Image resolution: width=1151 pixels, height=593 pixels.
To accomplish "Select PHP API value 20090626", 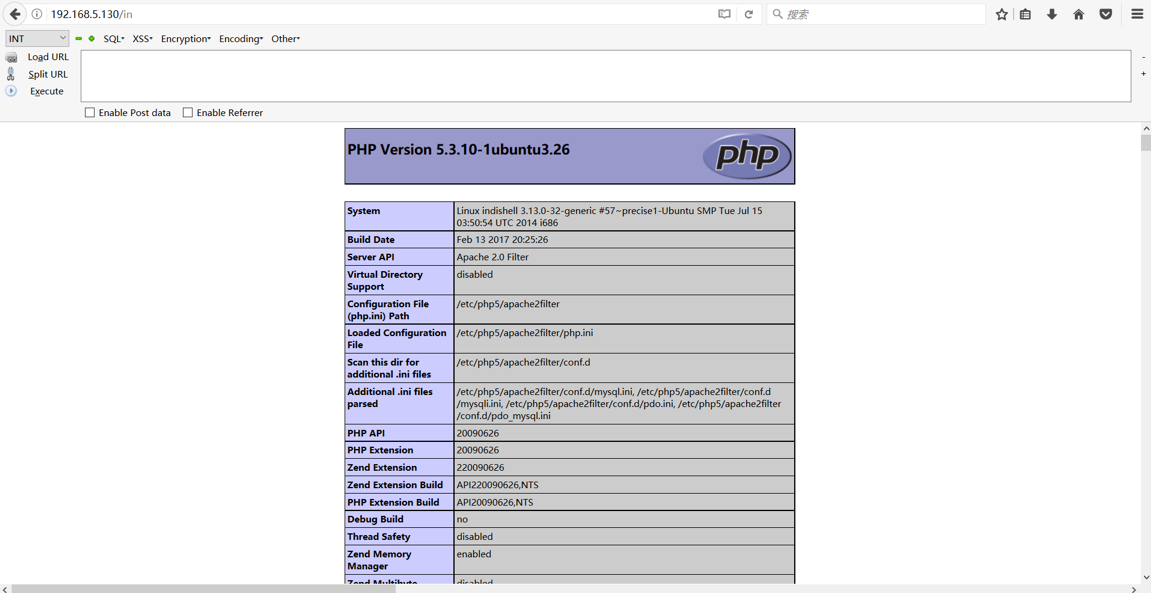I will 477,433.
